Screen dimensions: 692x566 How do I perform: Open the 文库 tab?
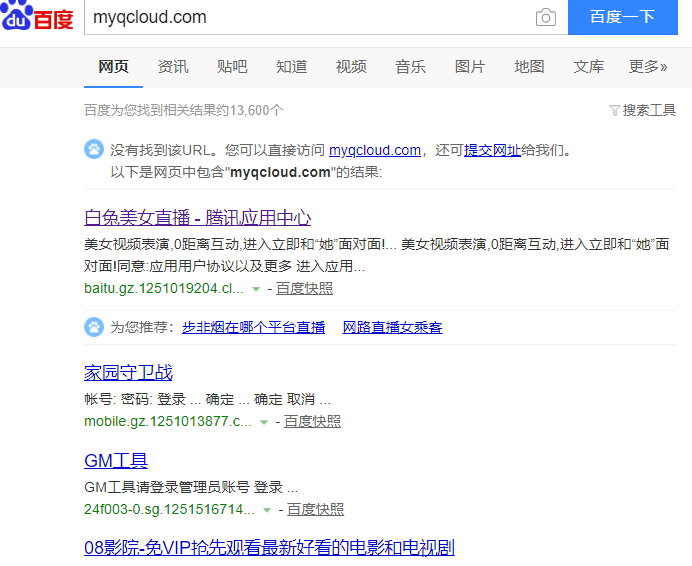(588, 67)
